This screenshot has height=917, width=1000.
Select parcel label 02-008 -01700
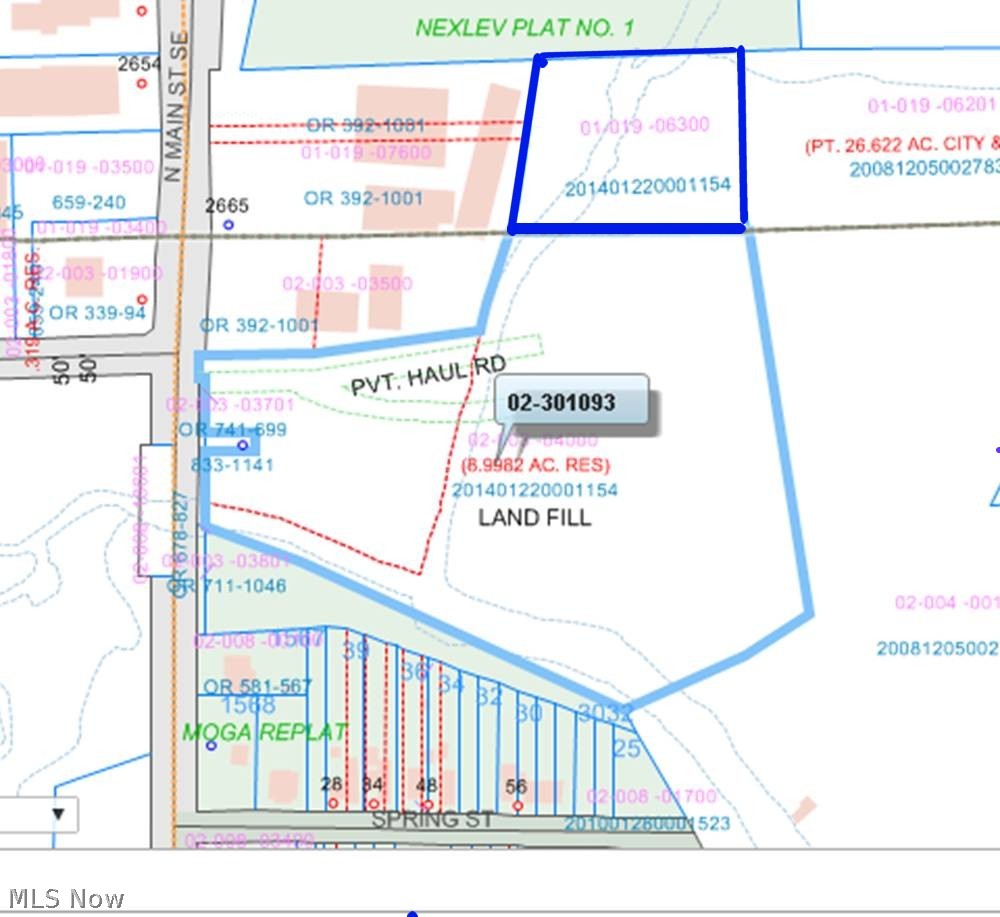click(652, 796)
